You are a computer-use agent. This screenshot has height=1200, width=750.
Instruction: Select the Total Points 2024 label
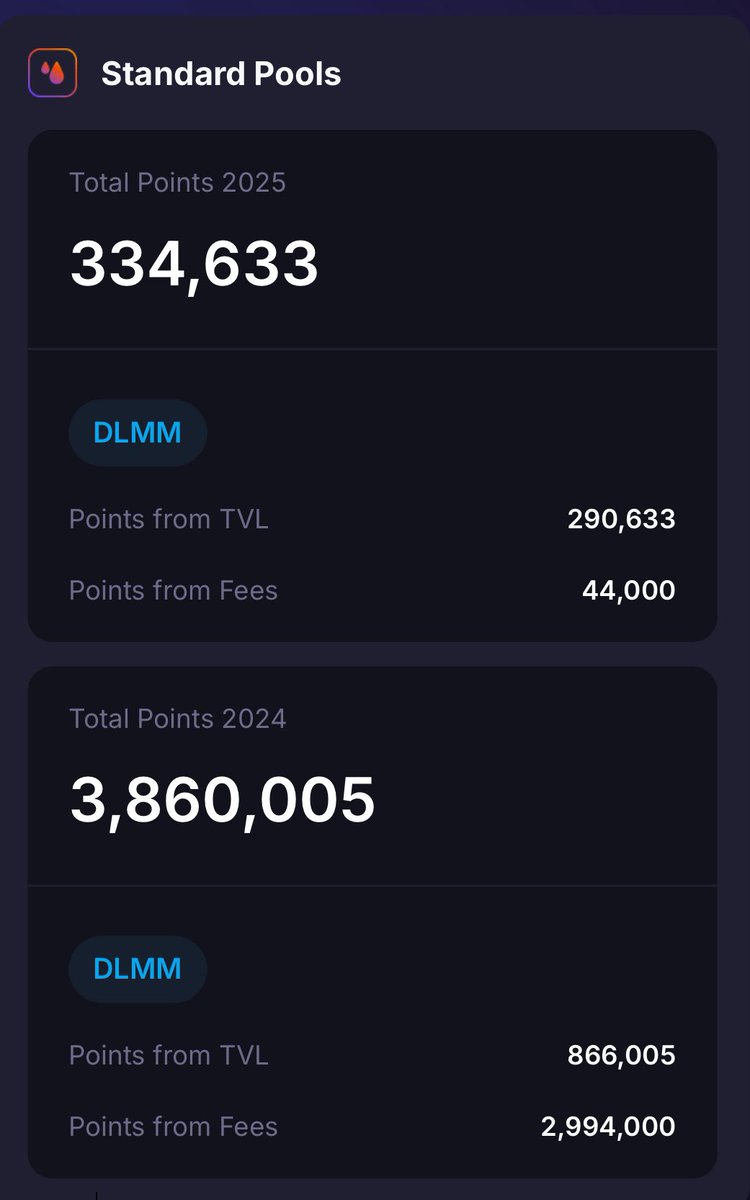pyautogui.click(x=177, y=718)
